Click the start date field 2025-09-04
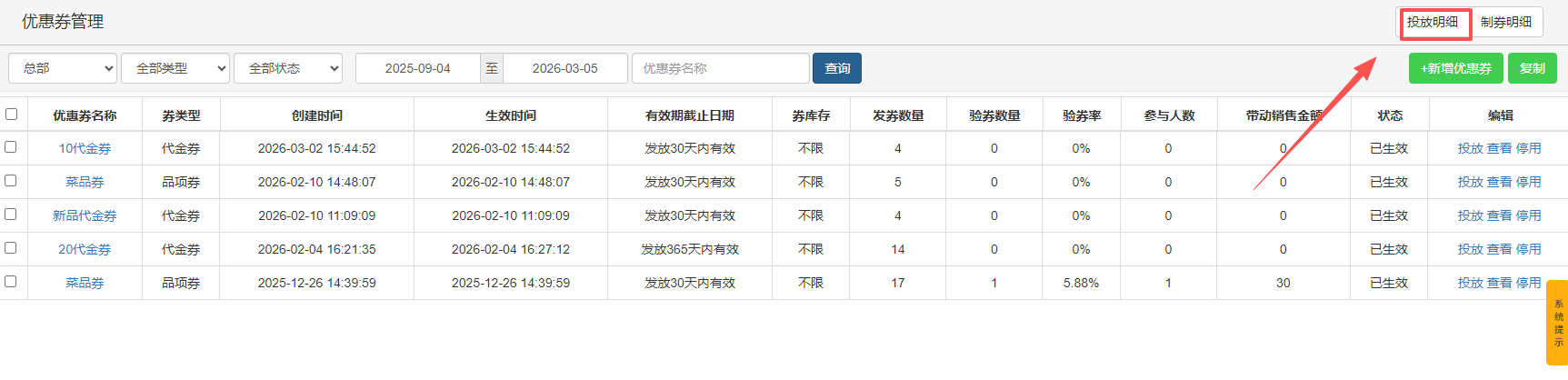Image resolution: width=1568 pixels, height=380 pixels. (417, 68)
